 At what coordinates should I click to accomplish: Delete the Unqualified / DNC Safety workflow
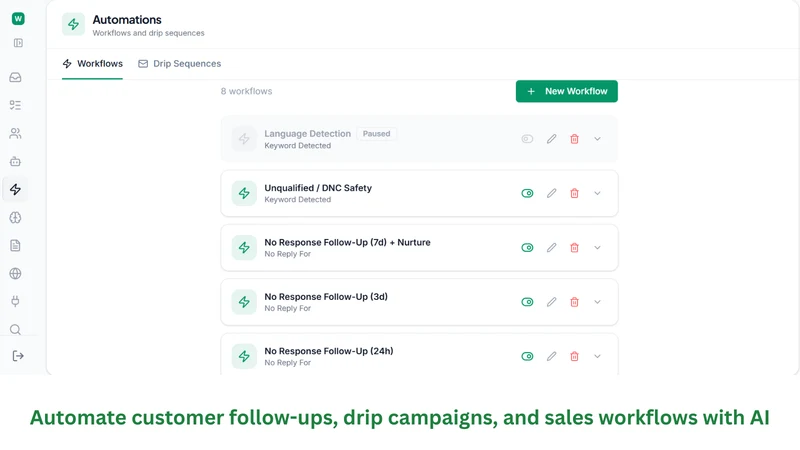click(x=574, y=193)
